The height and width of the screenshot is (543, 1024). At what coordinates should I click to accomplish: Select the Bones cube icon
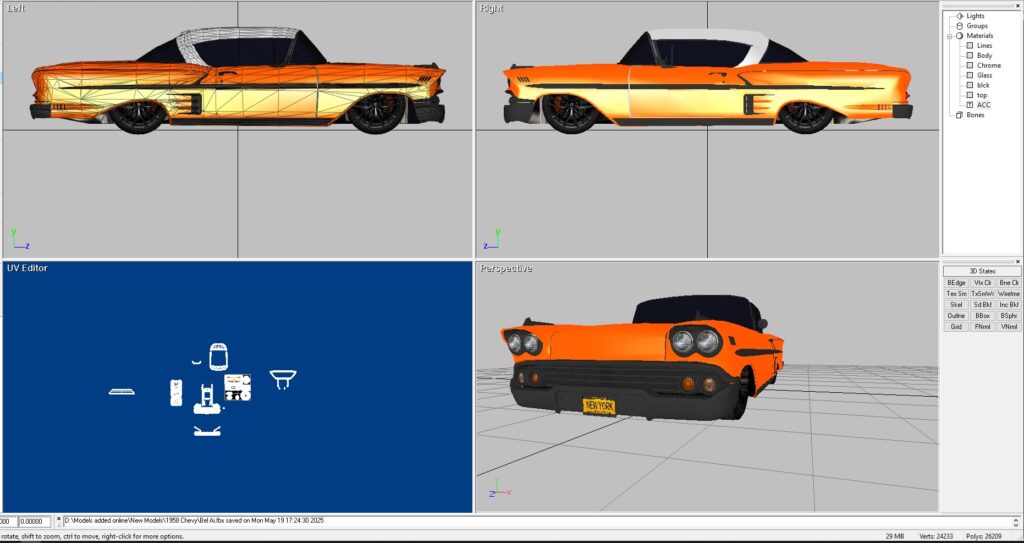coord(959,115)
